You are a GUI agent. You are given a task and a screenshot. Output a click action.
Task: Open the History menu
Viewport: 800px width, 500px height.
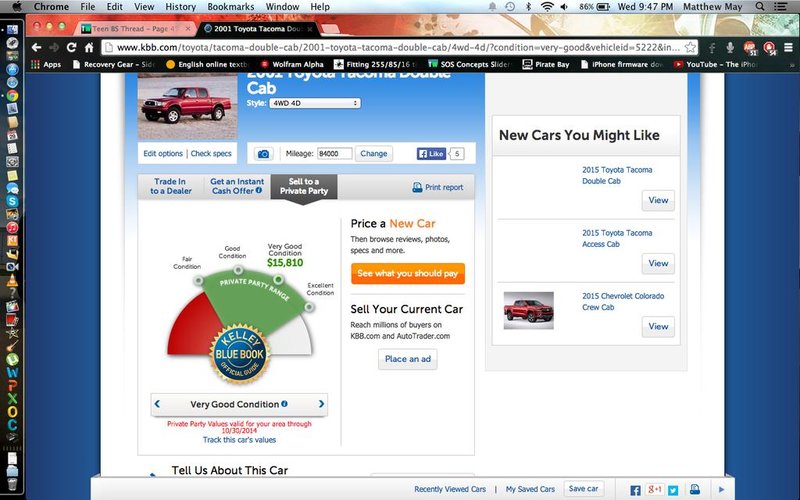[181, 7]
